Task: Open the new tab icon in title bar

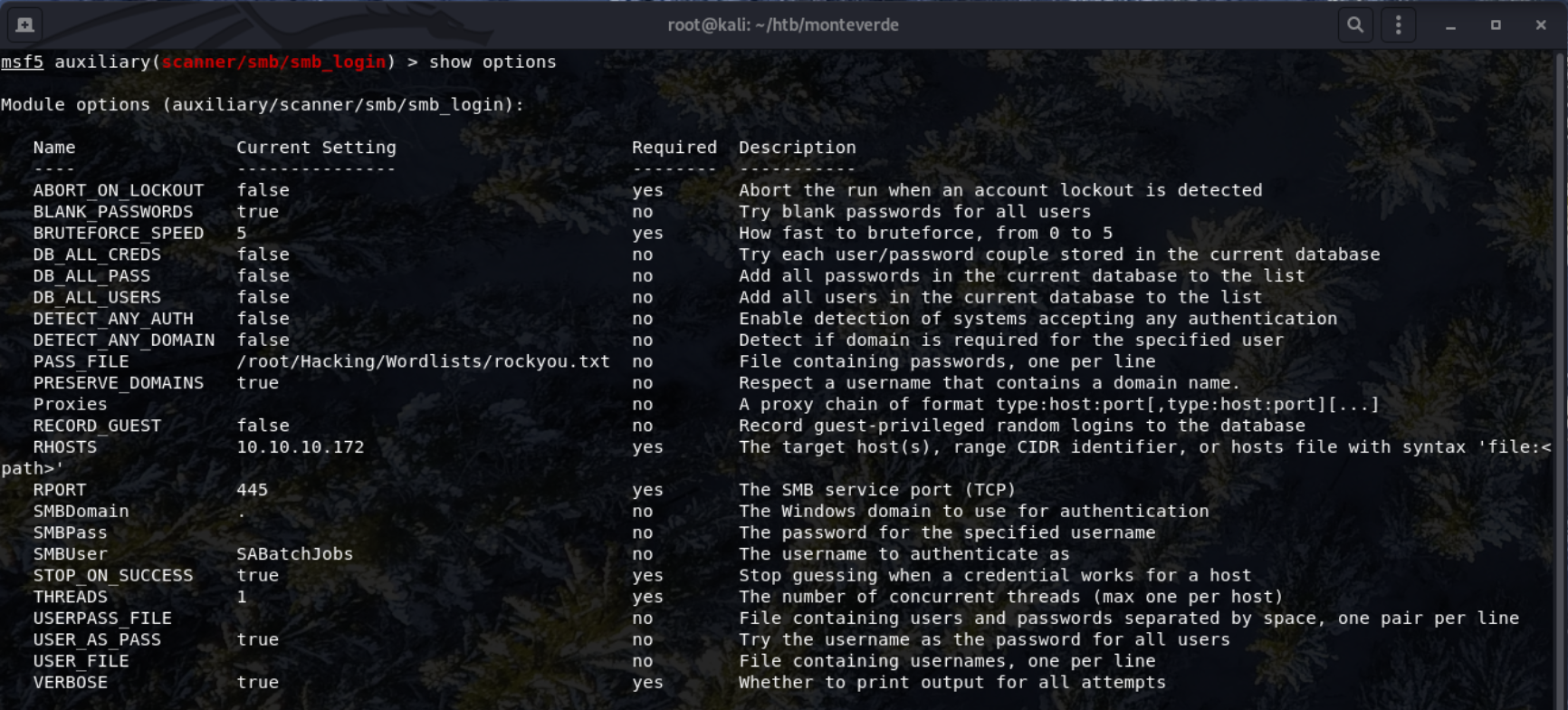Action: point(24,24)
